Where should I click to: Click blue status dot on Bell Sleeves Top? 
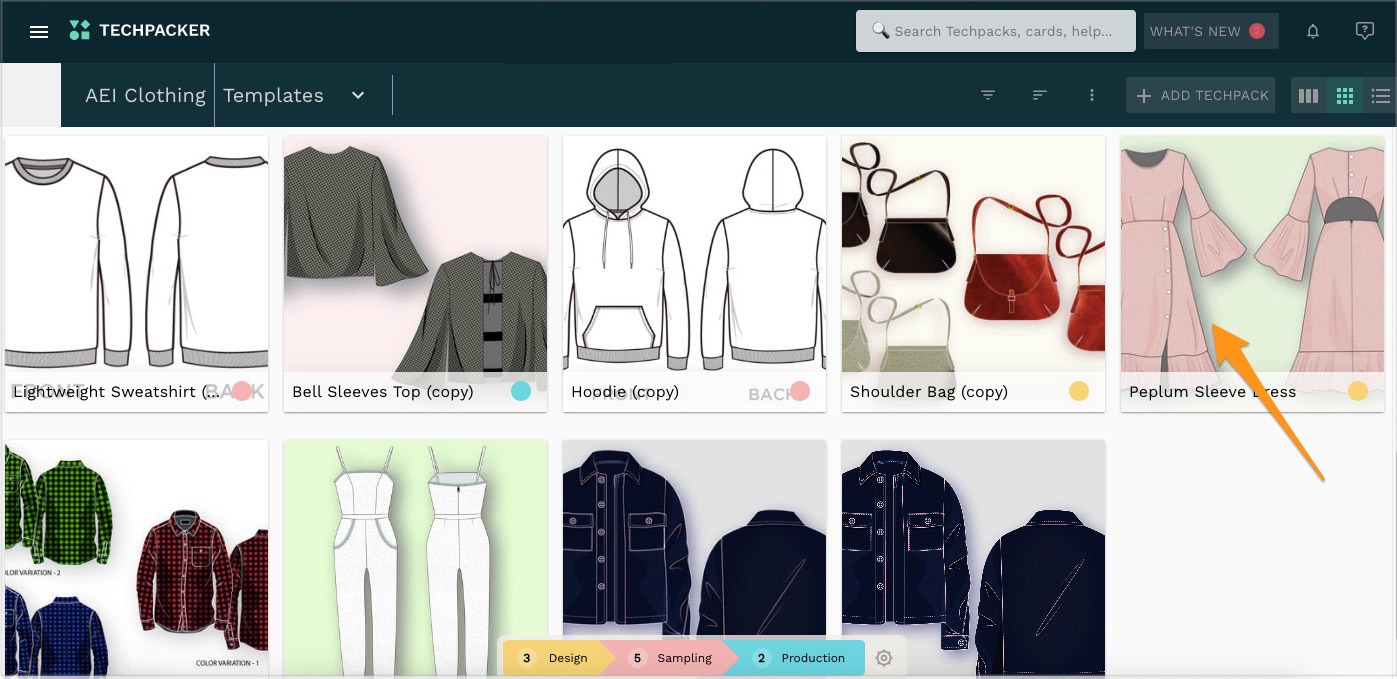click(x=521, y=391)
